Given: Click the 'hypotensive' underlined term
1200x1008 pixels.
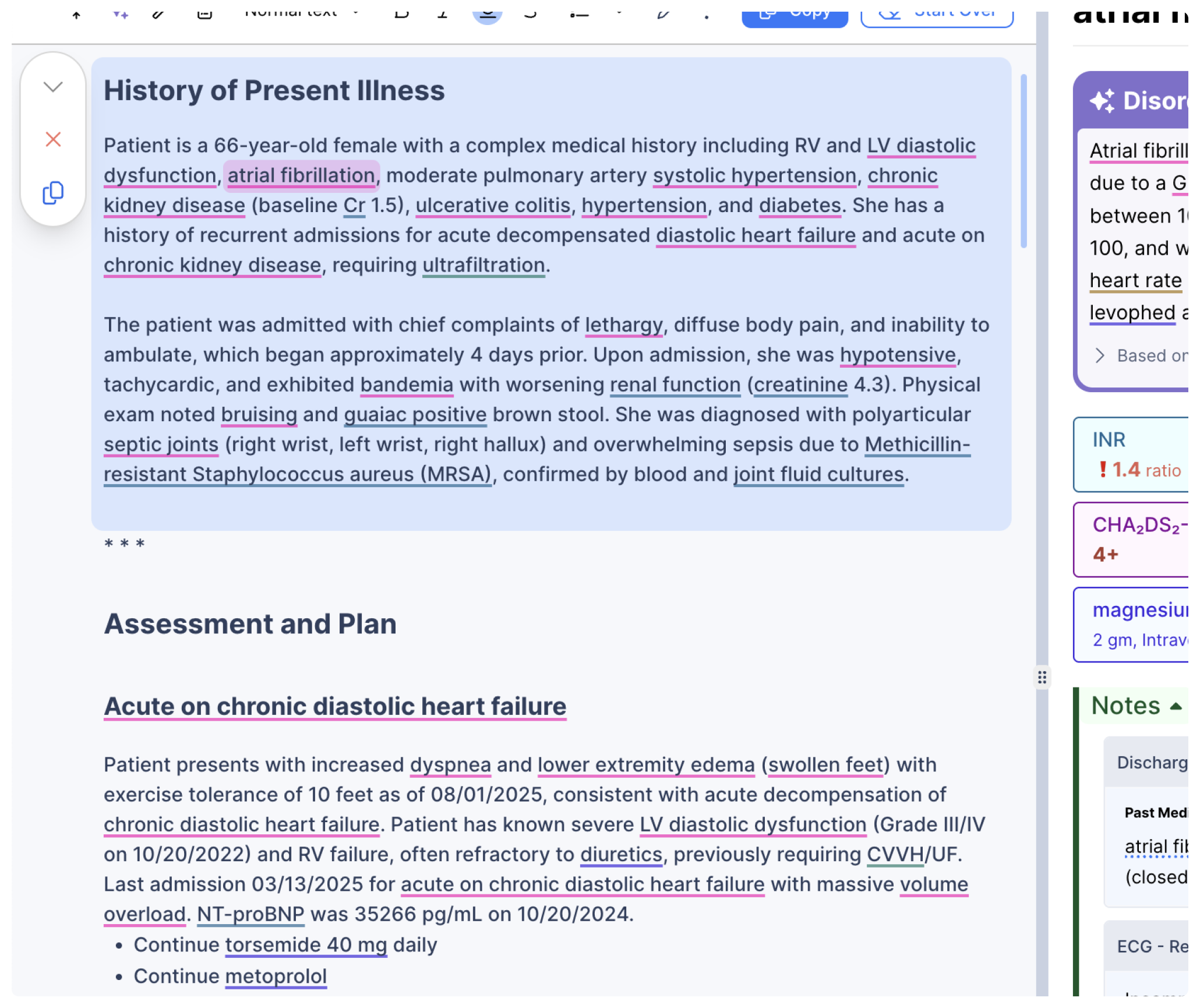Looking at the screenshot, I should click(898, 355).
